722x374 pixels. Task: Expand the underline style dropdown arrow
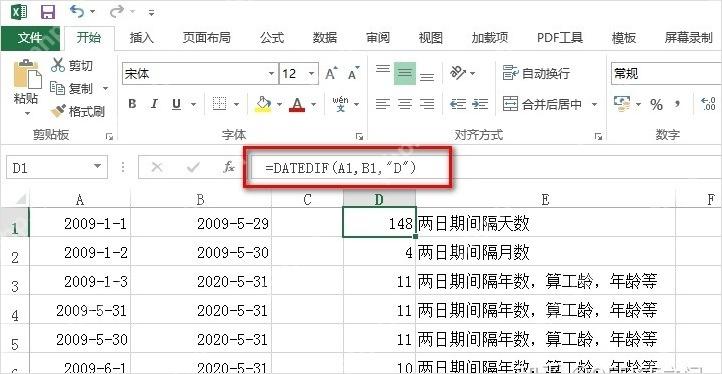coord(193,105)
